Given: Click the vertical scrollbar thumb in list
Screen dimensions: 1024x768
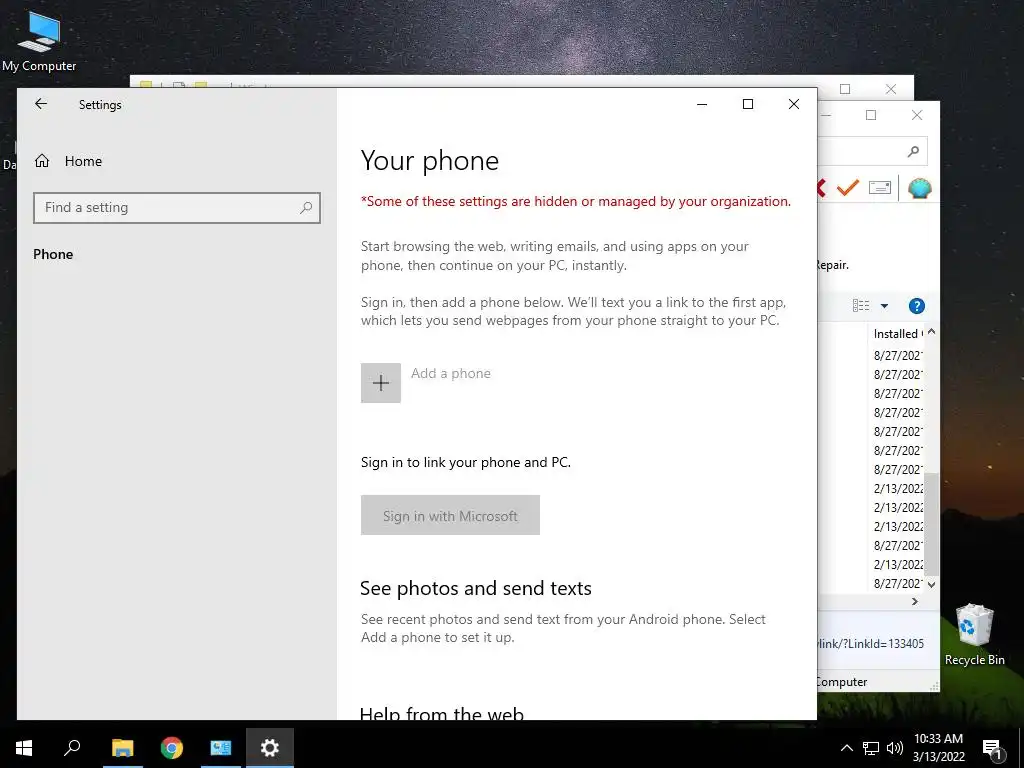Looking at the screenshot, I should (x=932, y=524).
